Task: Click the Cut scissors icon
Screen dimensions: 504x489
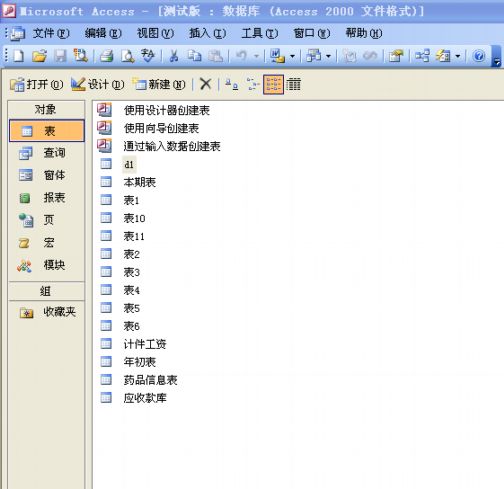Action: click(173, 56)
